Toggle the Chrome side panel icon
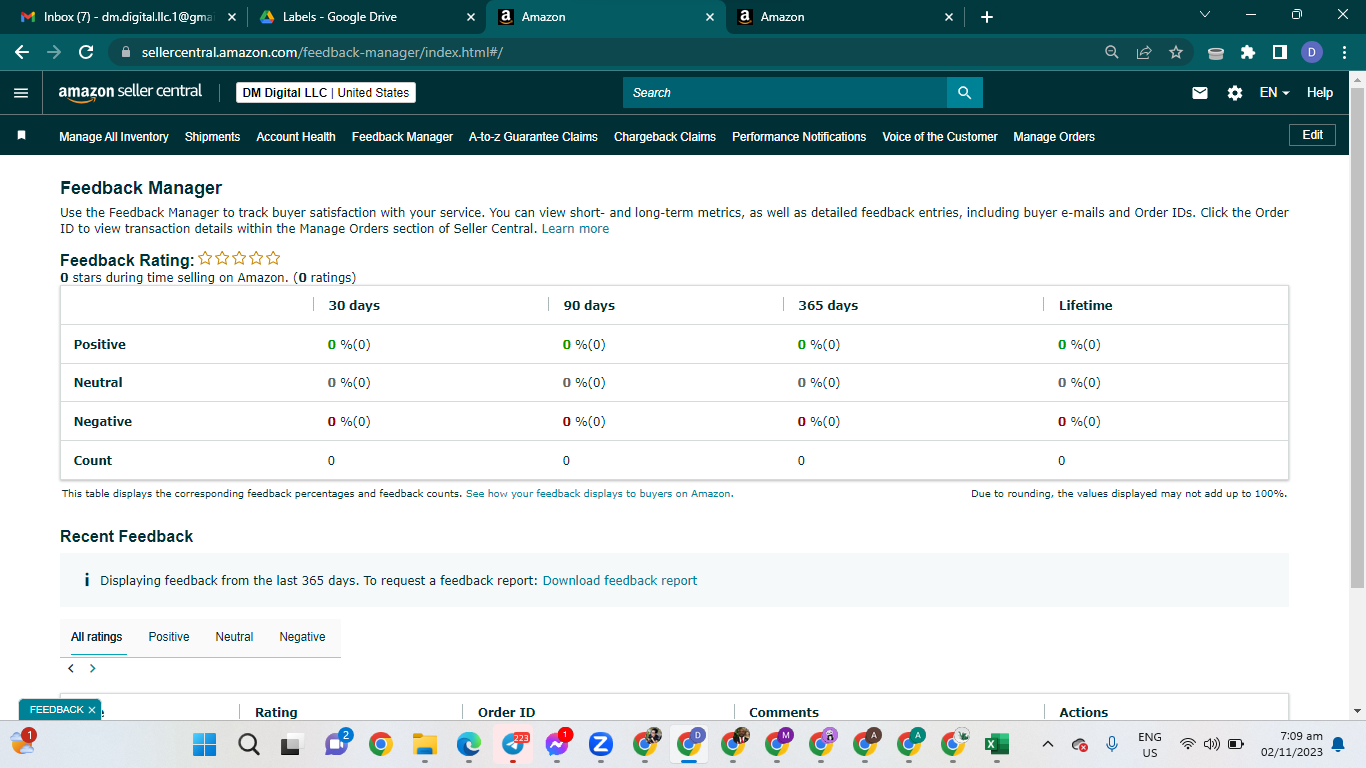The image size is (1366, 768). [1280, 52]
